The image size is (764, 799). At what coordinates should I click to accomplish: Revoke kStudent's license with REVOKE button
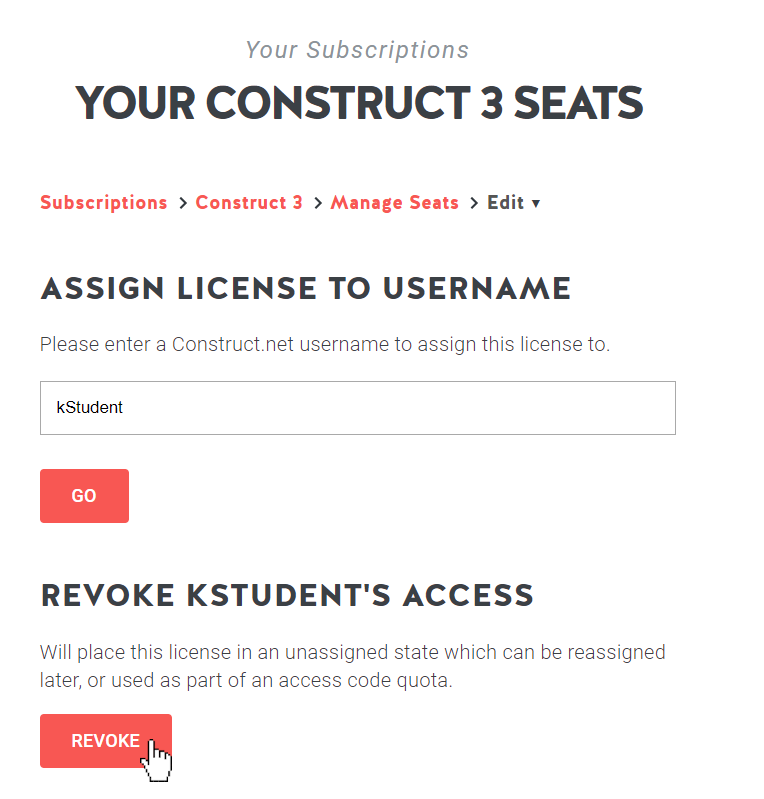pos(106,741)
